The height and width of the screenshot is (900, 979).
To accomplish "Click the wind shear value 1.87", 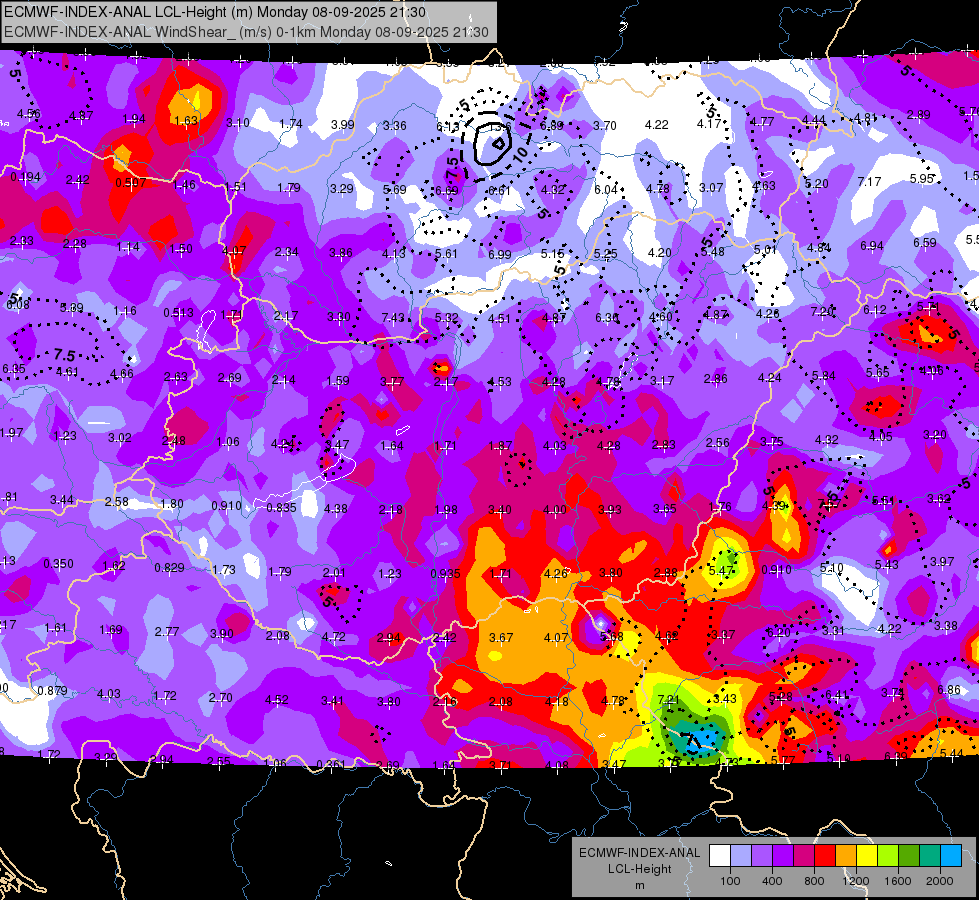I will tap(500, 446).
